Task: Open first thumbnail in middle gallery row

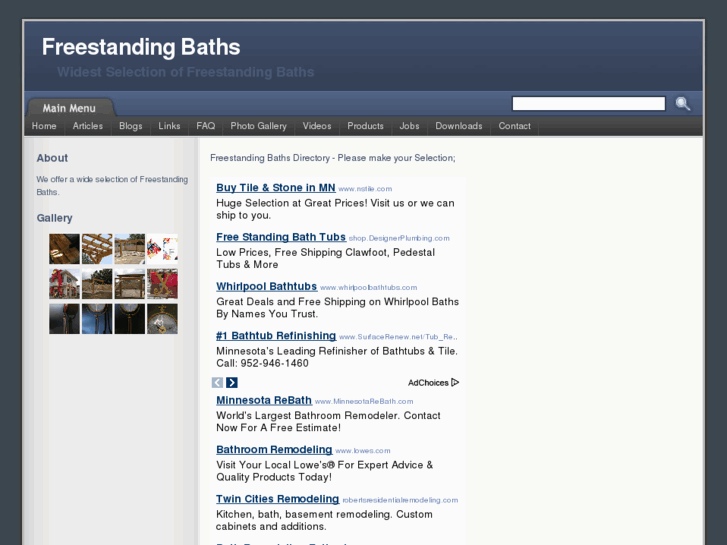Action: pyautogui.click(x=64, y=284)
